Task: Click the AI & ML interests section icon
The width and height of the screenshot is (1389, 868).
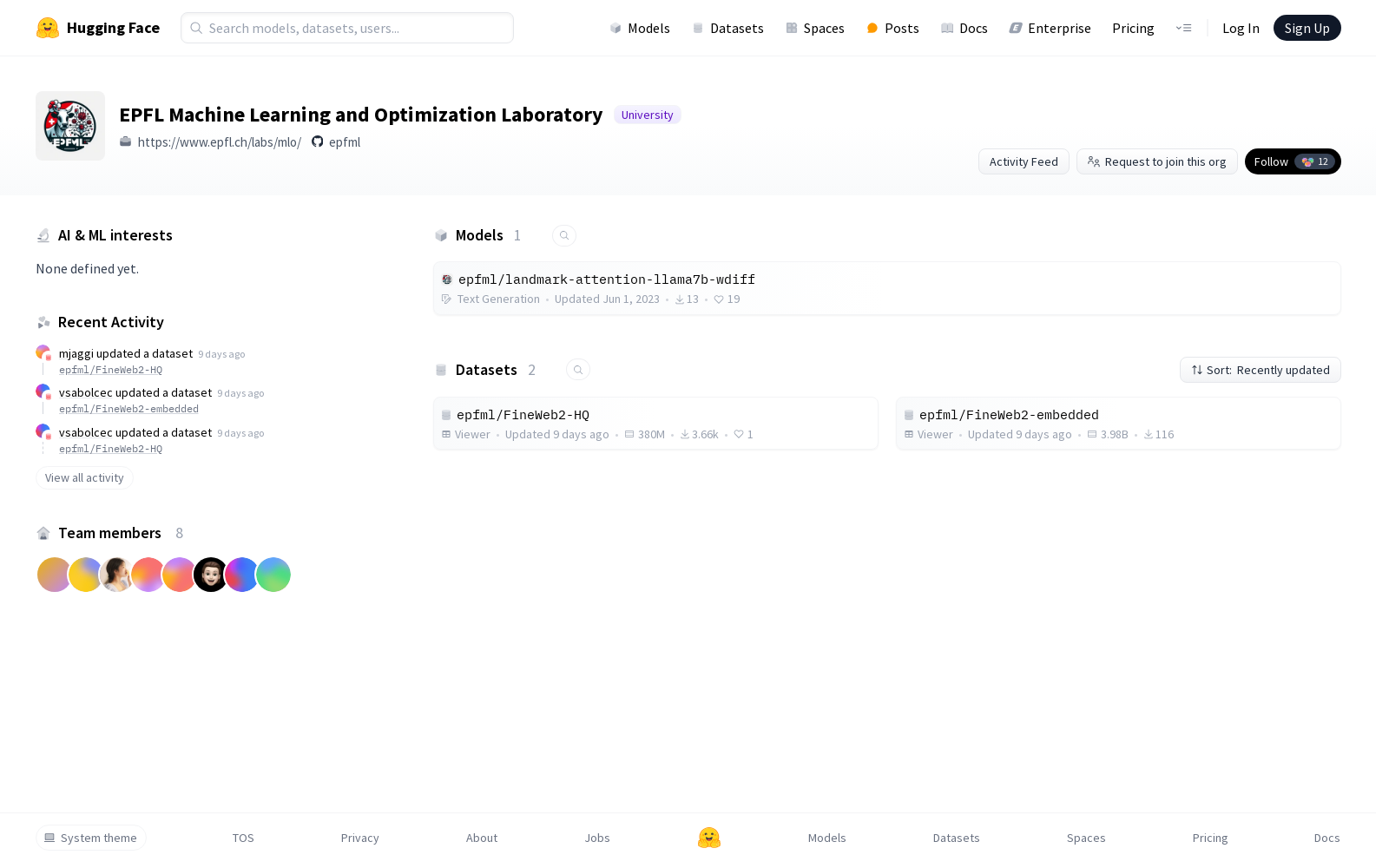Action: pyautogui.click(x=43, y=235)
